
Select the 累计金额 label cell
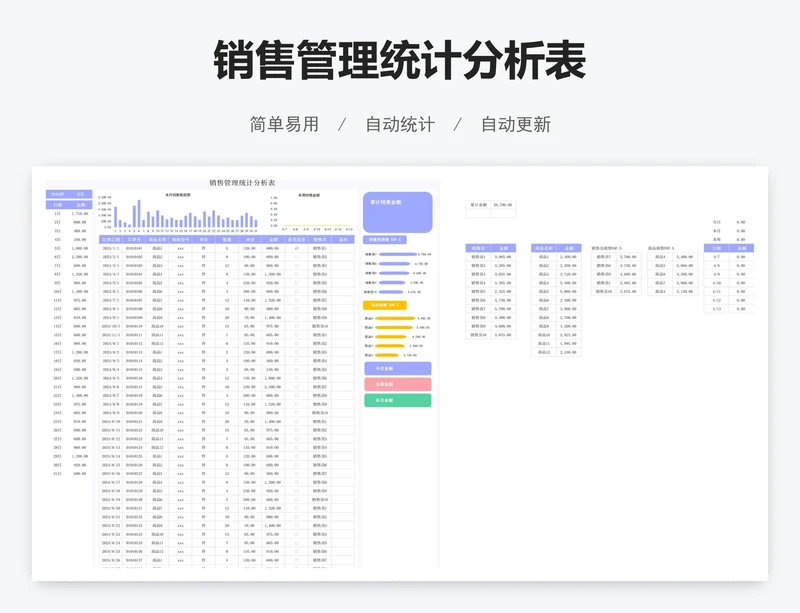(x=478, y=205)
